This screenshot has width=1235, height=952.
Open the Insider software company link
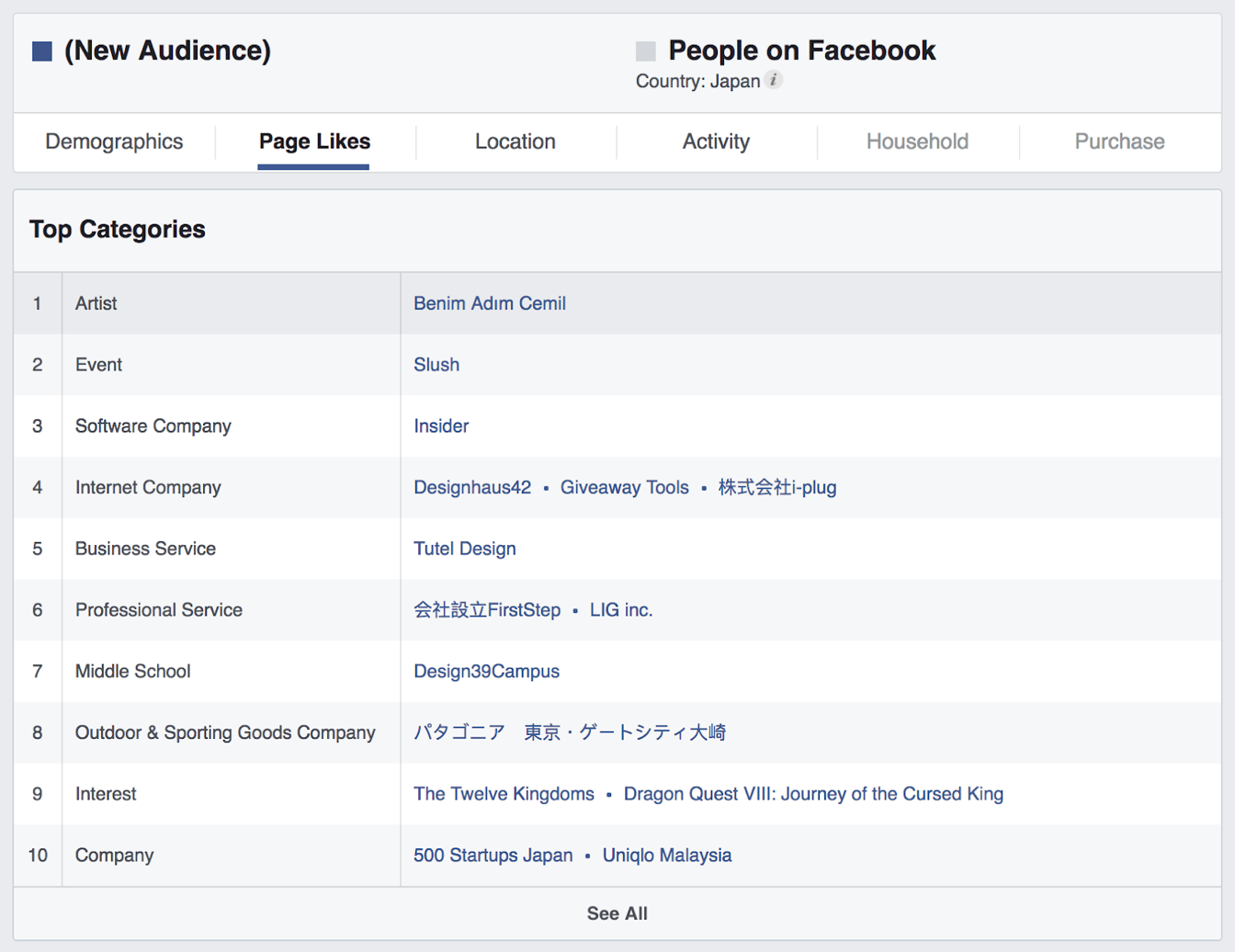441,426
